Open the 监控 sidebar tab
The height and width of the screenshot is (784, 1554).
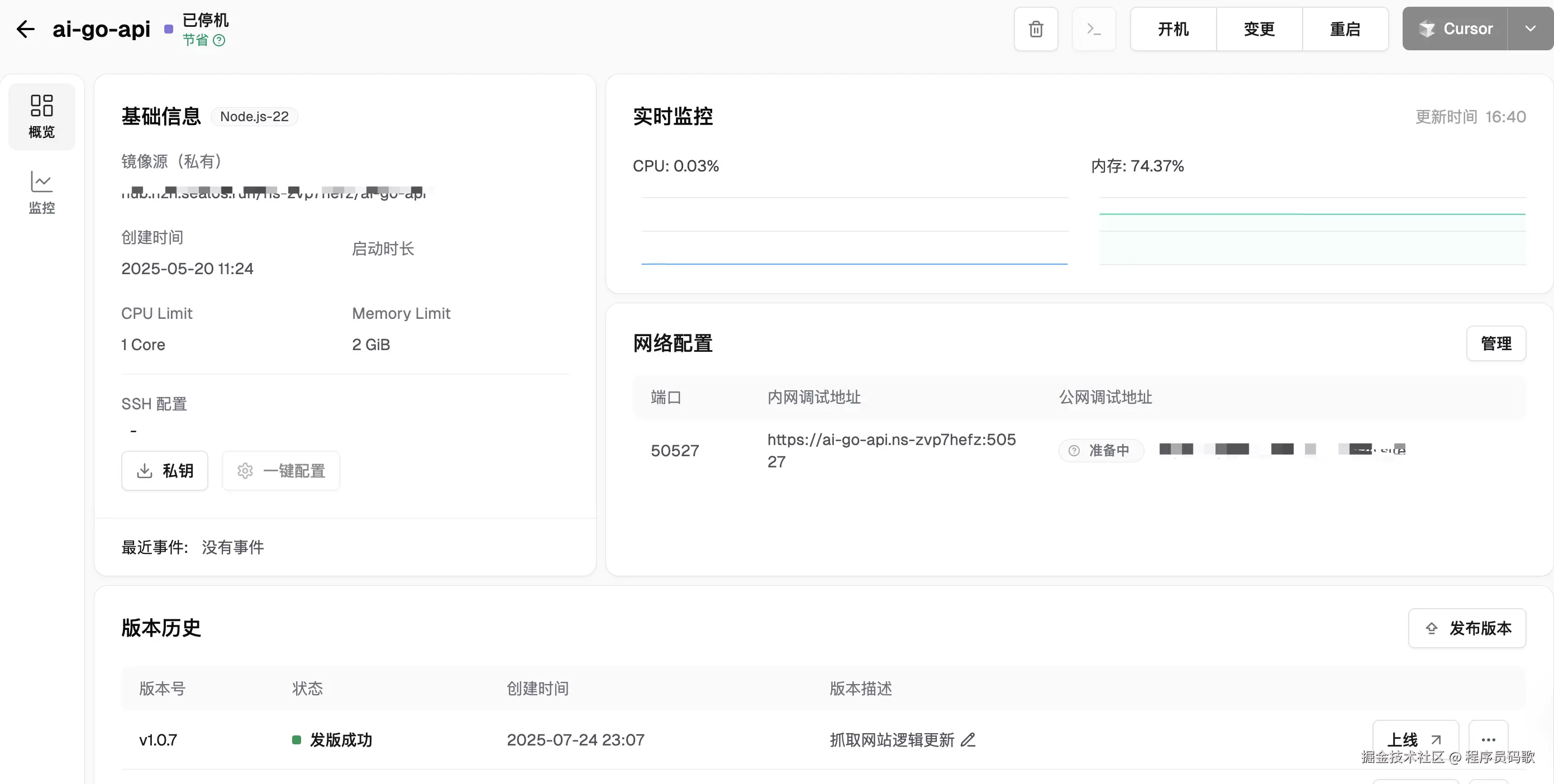[x=42, y=193]
